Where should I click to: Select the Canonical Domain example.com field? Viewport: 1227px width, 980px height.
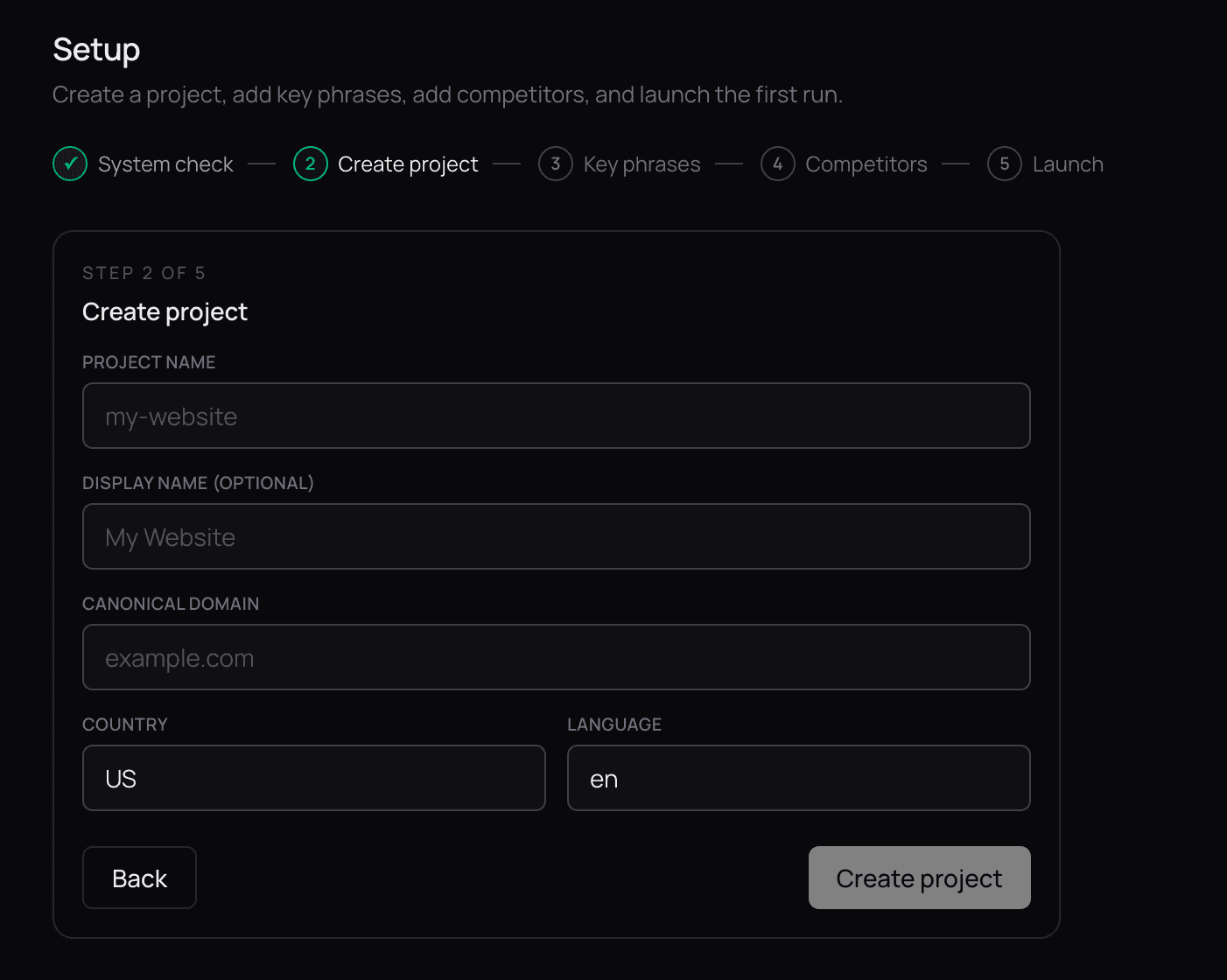point(556,657)
